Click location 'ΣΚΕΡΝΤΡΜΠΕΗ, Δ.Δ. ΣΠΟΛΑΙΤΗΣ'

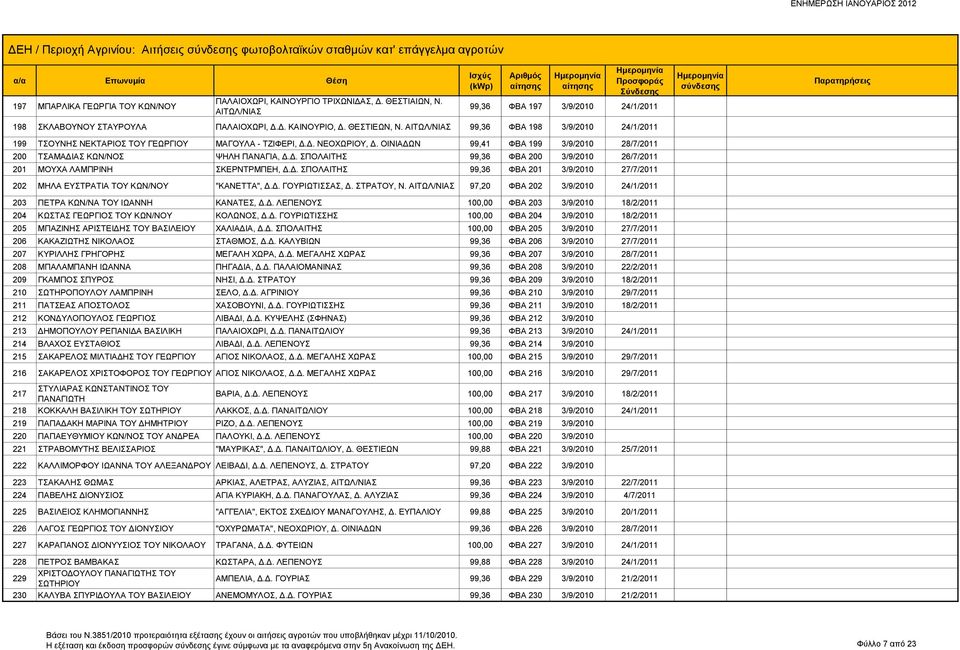[x=282, y=170]
